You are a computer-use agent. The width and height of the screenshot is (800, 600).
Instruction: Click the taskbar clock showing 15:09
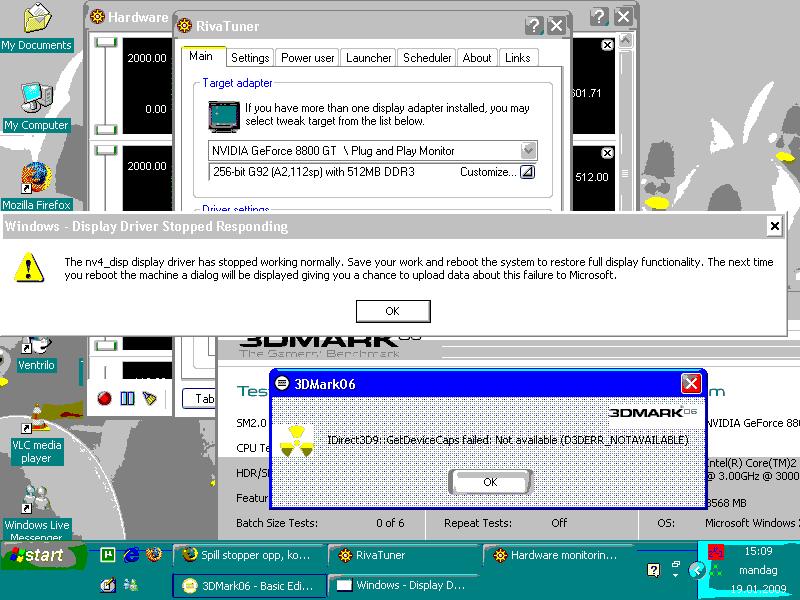[x=759, y=551]
